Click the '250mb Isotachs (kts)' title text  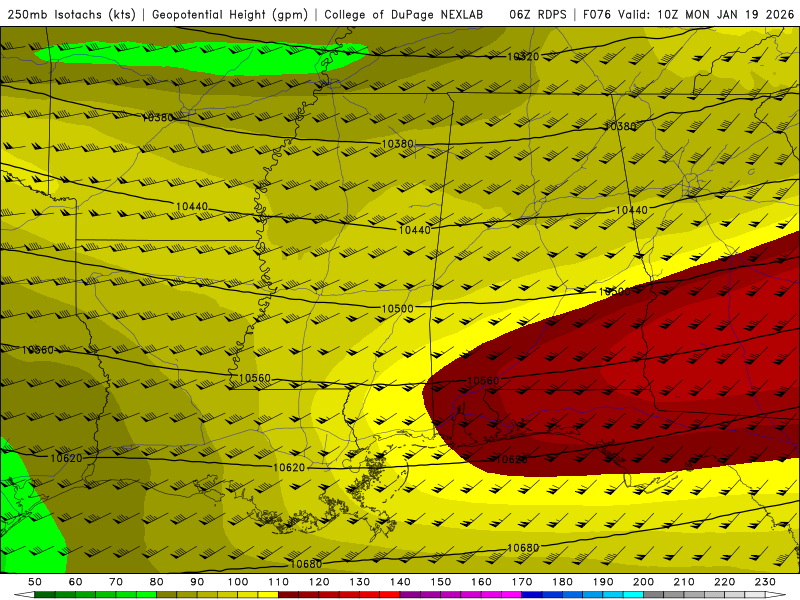71,15
